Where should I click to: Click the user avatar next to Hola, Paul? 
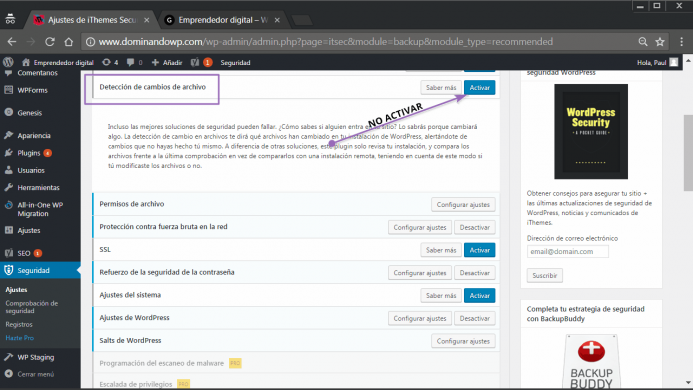[674, 62]
